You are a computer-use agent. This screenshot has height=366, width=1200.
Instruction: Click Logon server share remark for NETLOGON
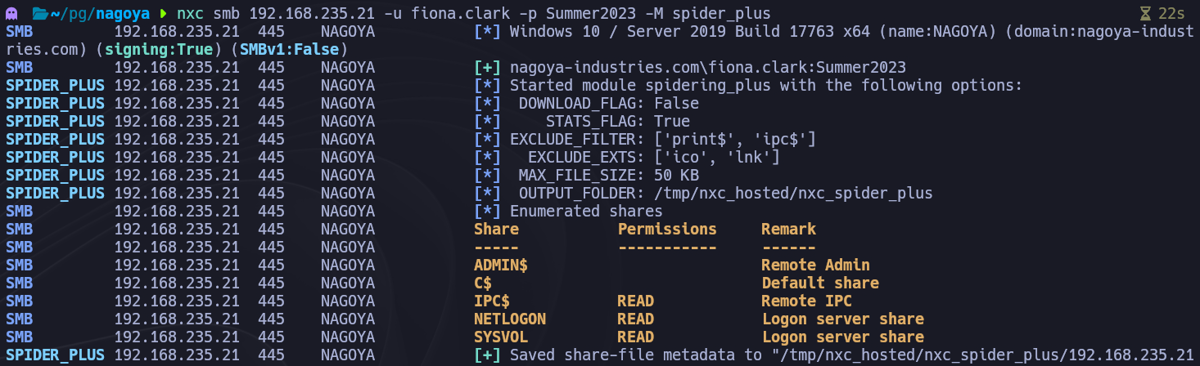click(x=842, y=320)
